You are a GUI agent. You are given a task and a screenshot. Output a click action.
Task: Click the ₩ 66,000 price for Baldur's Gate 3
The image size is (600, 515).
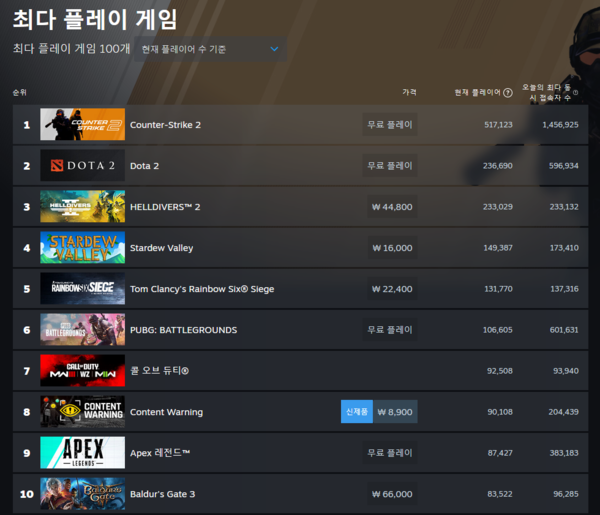click(x=392, y=494)
